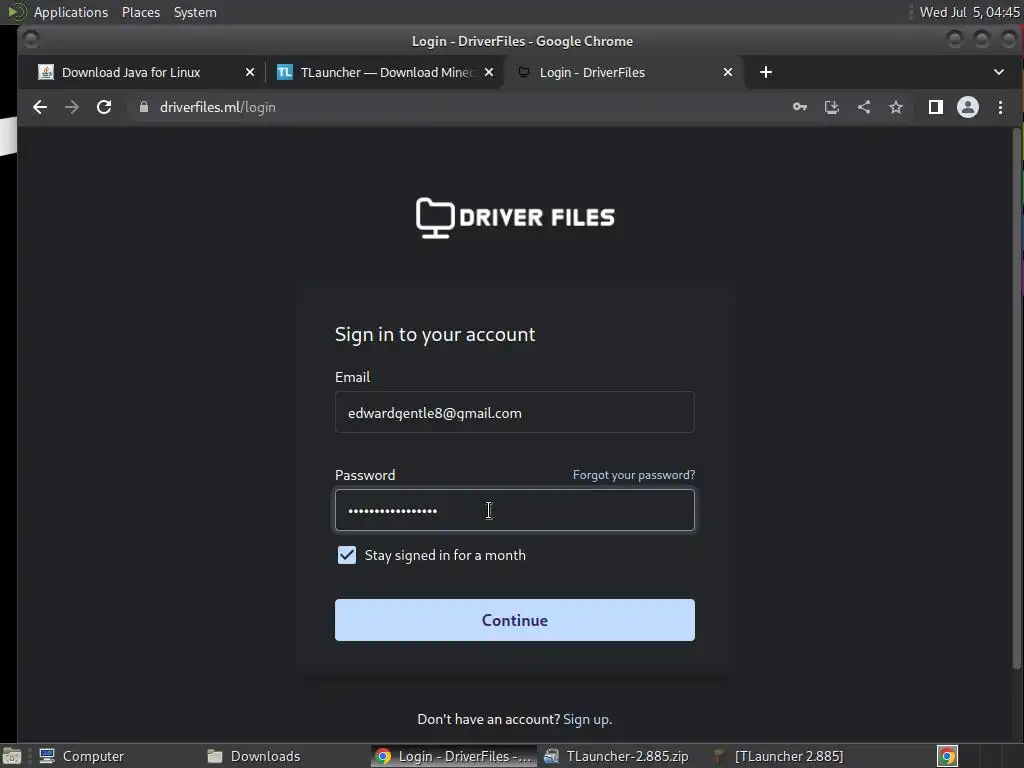Click the Applications menu logo icon
Viewport: 1024px width, 768px height.
pos(17,12)
